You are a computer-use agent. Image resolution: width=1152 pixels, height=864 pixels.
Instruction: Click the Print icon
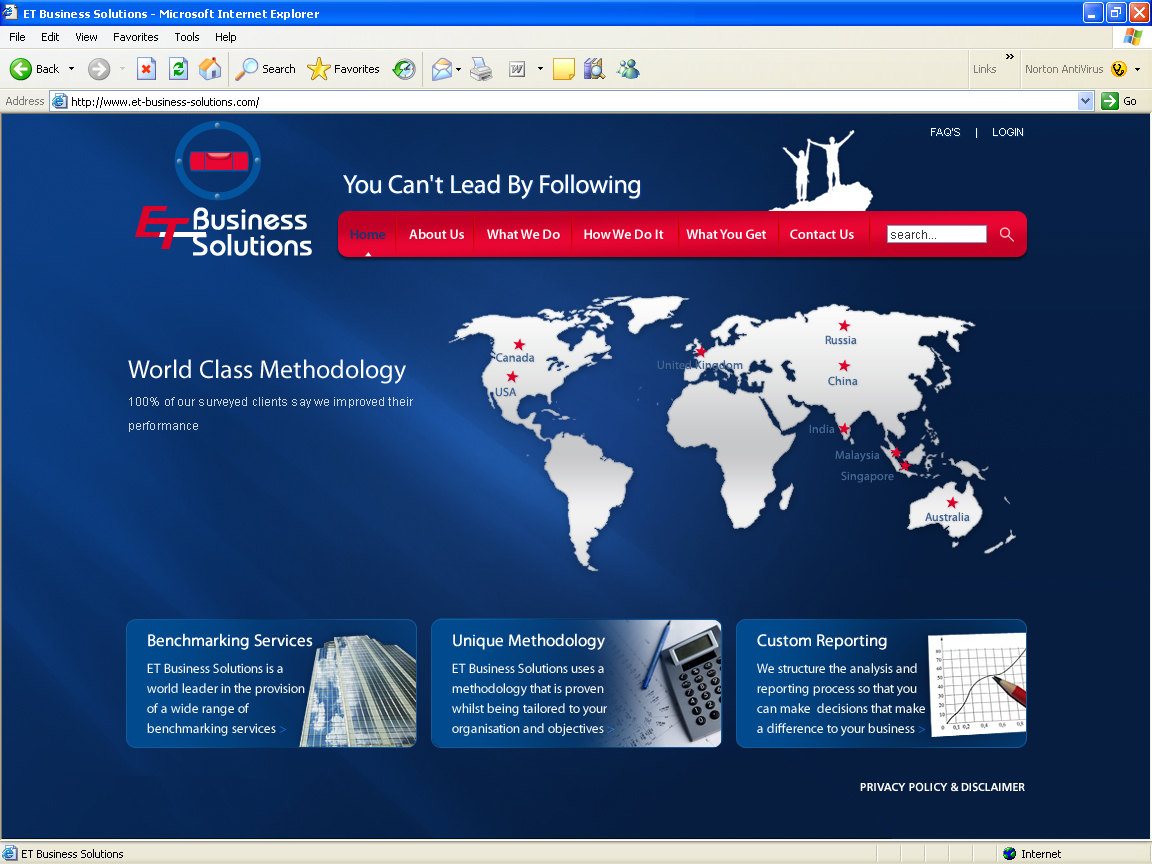point(481,69)
